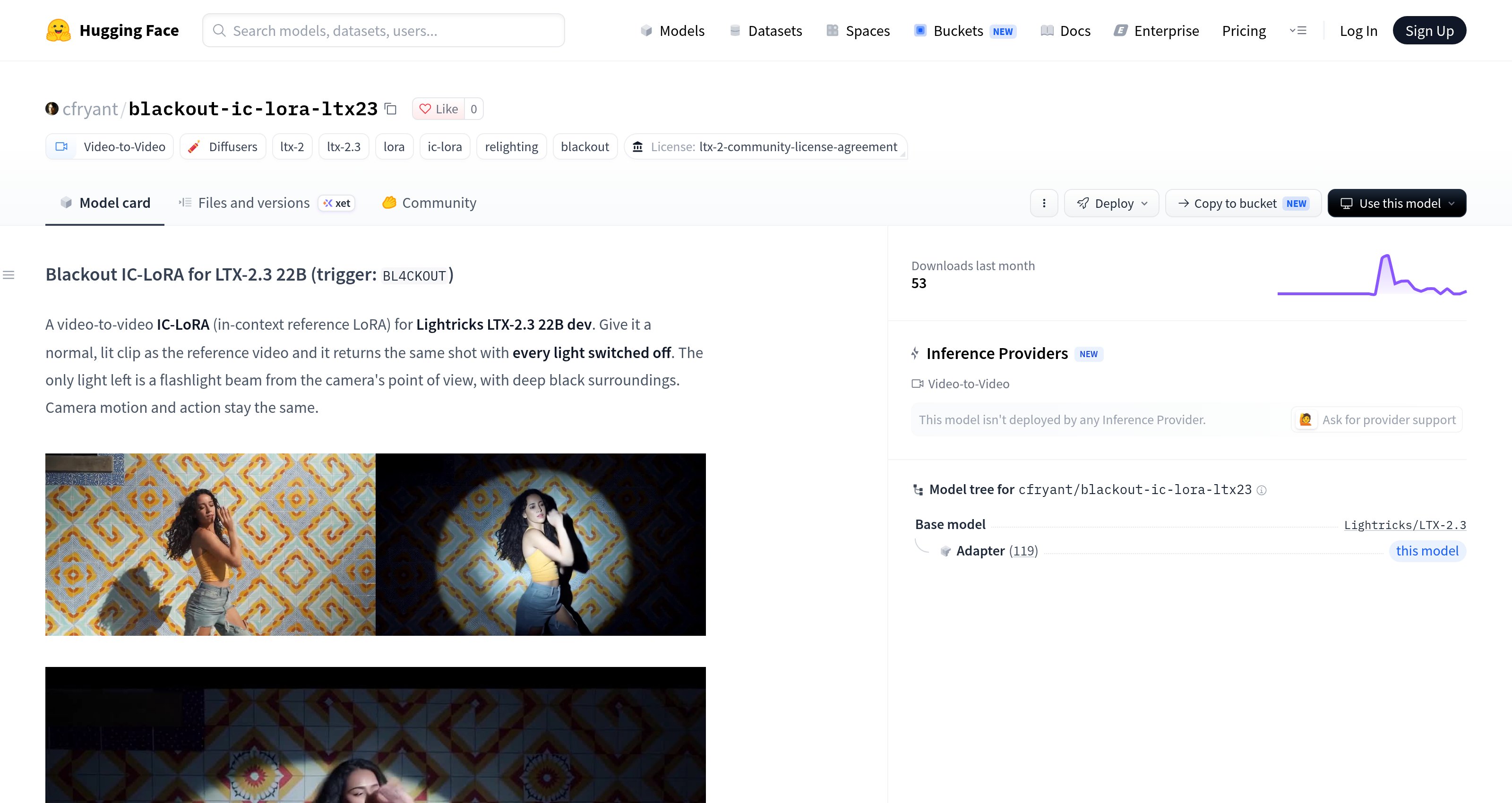Open the Video-to-Video task tag
The image size is (1512, 803).
[110, 147]
